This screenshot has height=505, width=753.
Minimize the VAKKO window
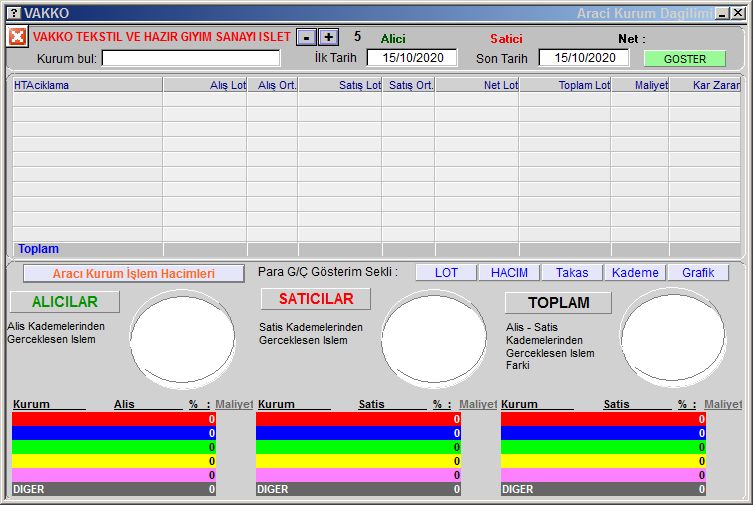pyautogui.click(x=722, y=13)
